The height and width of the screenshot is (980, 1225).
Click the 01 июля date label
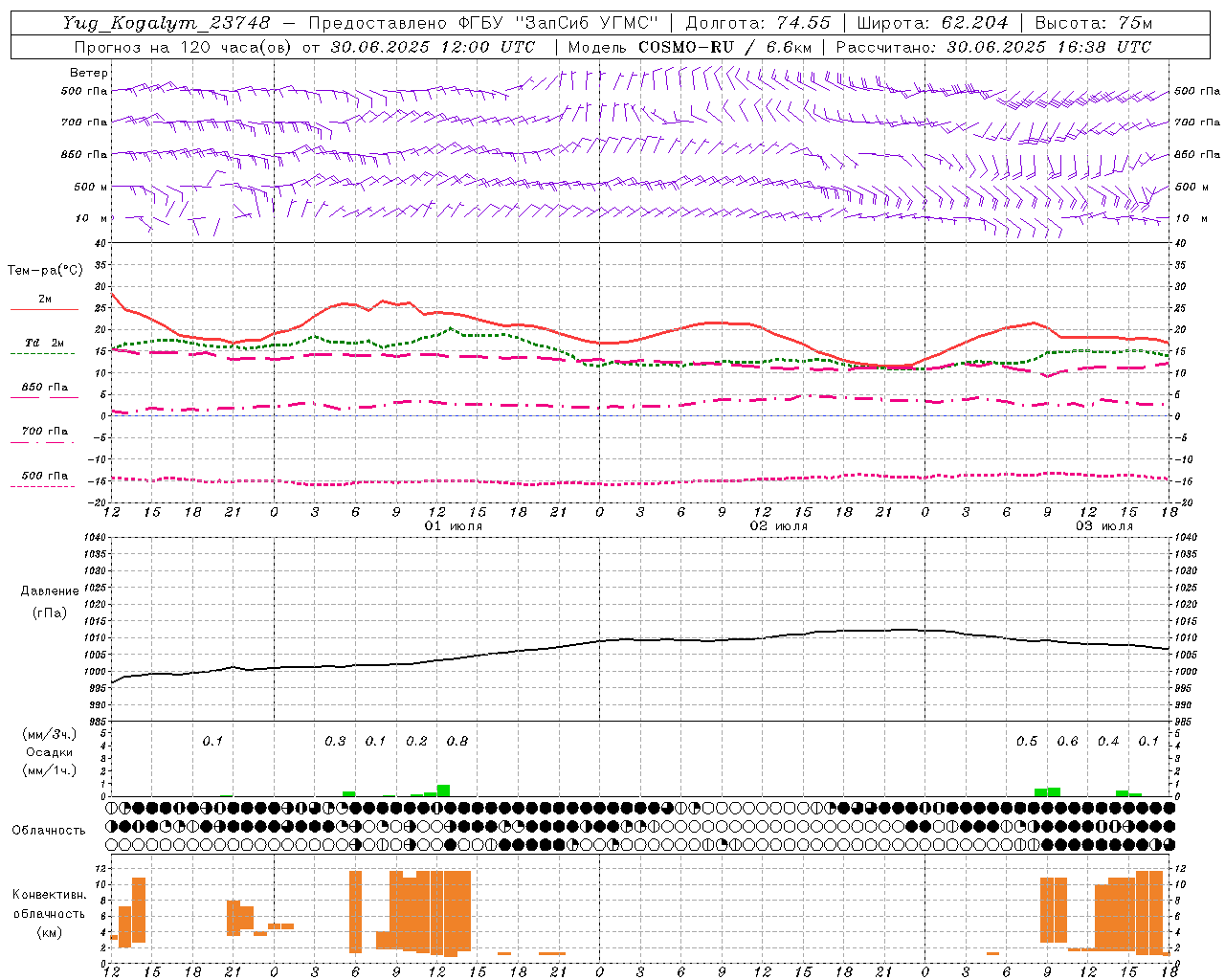(x=454, y=526)
